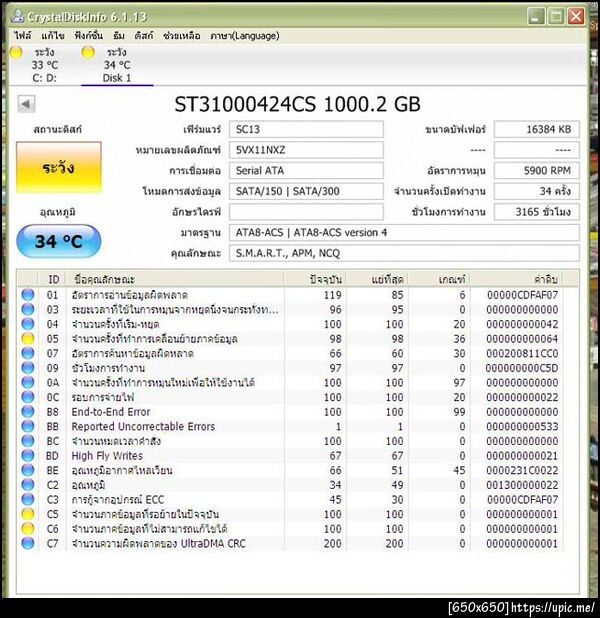Open the ฟังก์ชั่น (Function) menu
Image resolution: width=600 pixels, height=618 pixels.
click(88, 36)
